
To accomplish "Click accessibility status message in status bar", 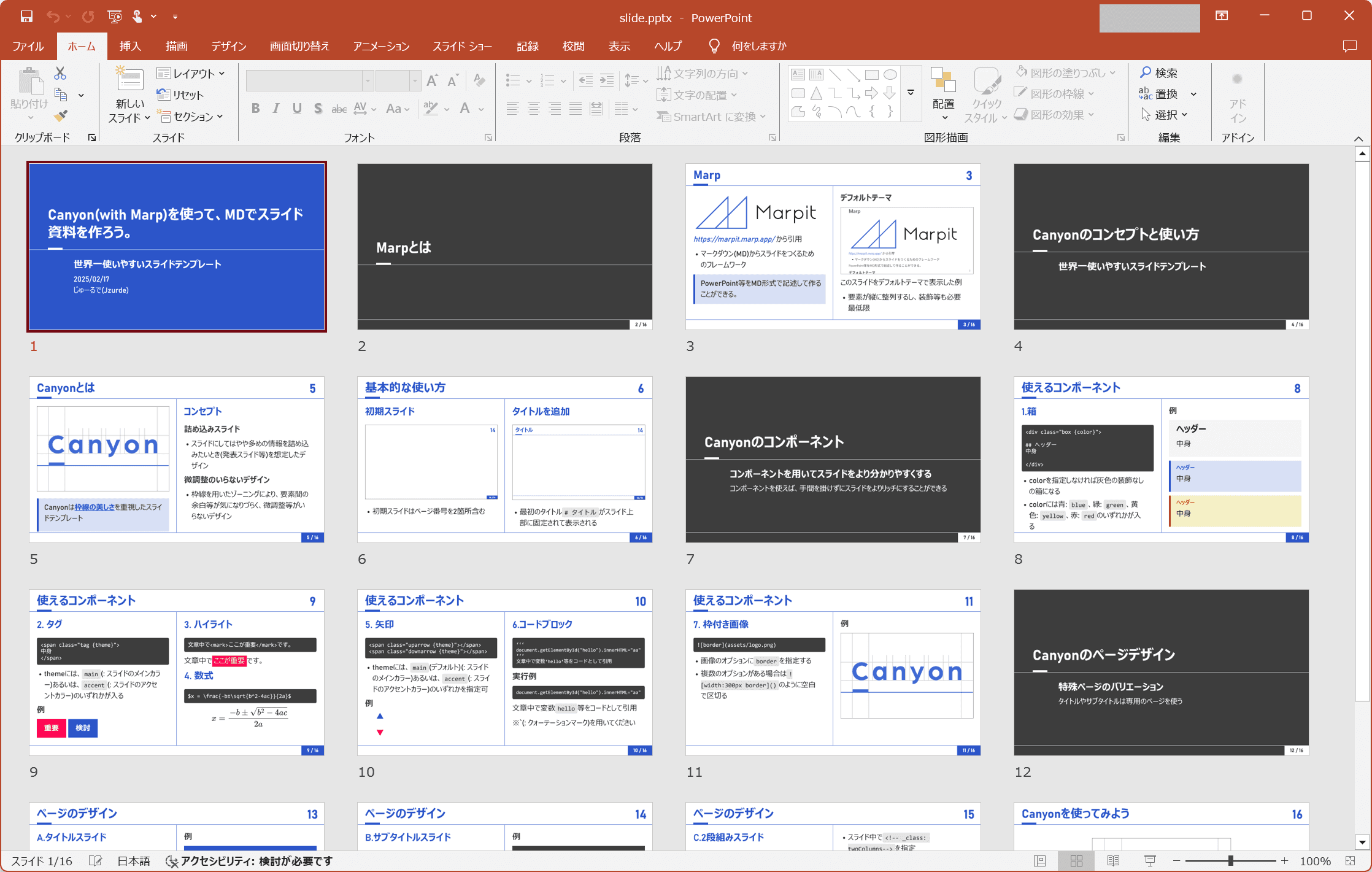I will 249,861.
